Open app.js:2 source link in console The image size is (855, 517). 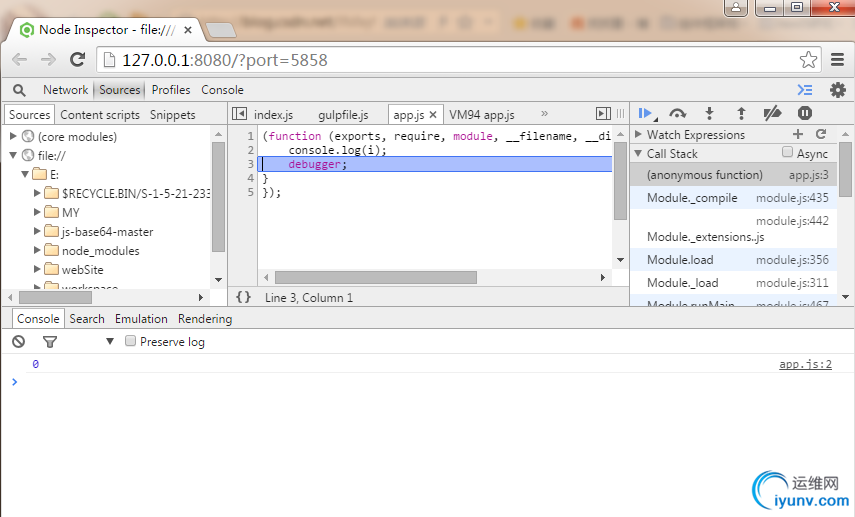pos(805,364)
